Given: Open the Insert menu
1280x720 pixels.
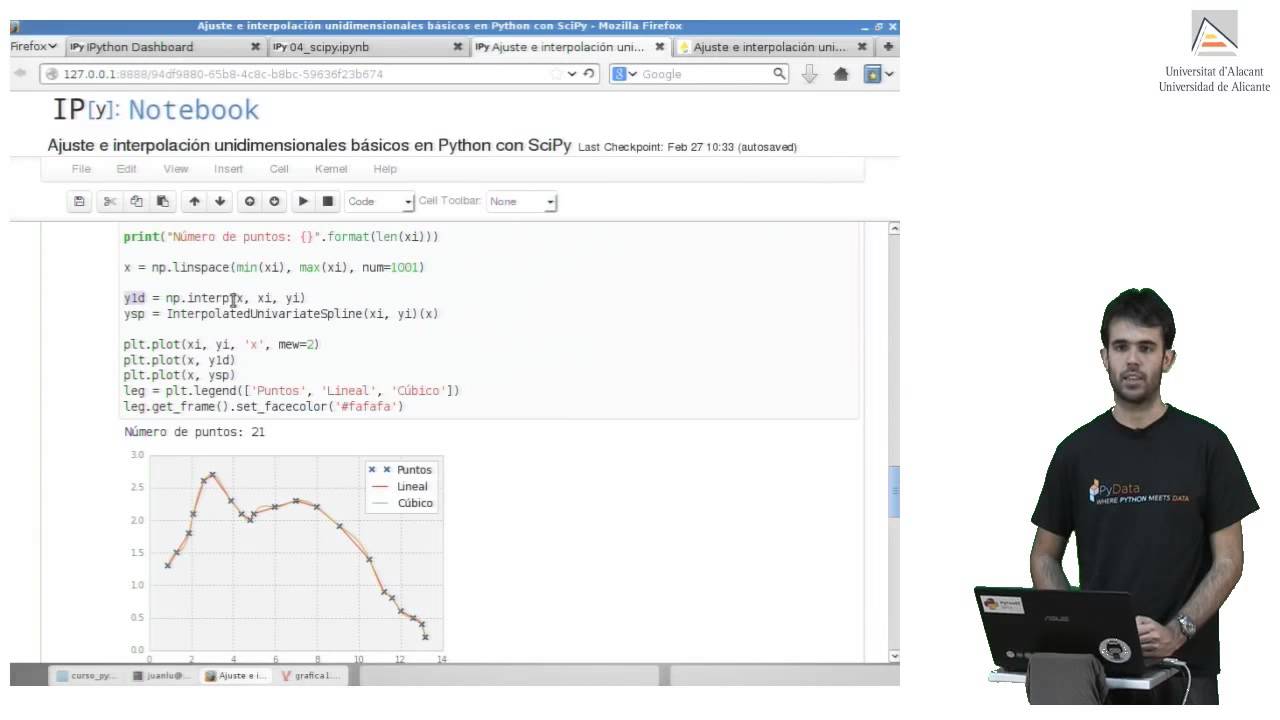Looking at the screenshot, I should (x=228, y=169).
